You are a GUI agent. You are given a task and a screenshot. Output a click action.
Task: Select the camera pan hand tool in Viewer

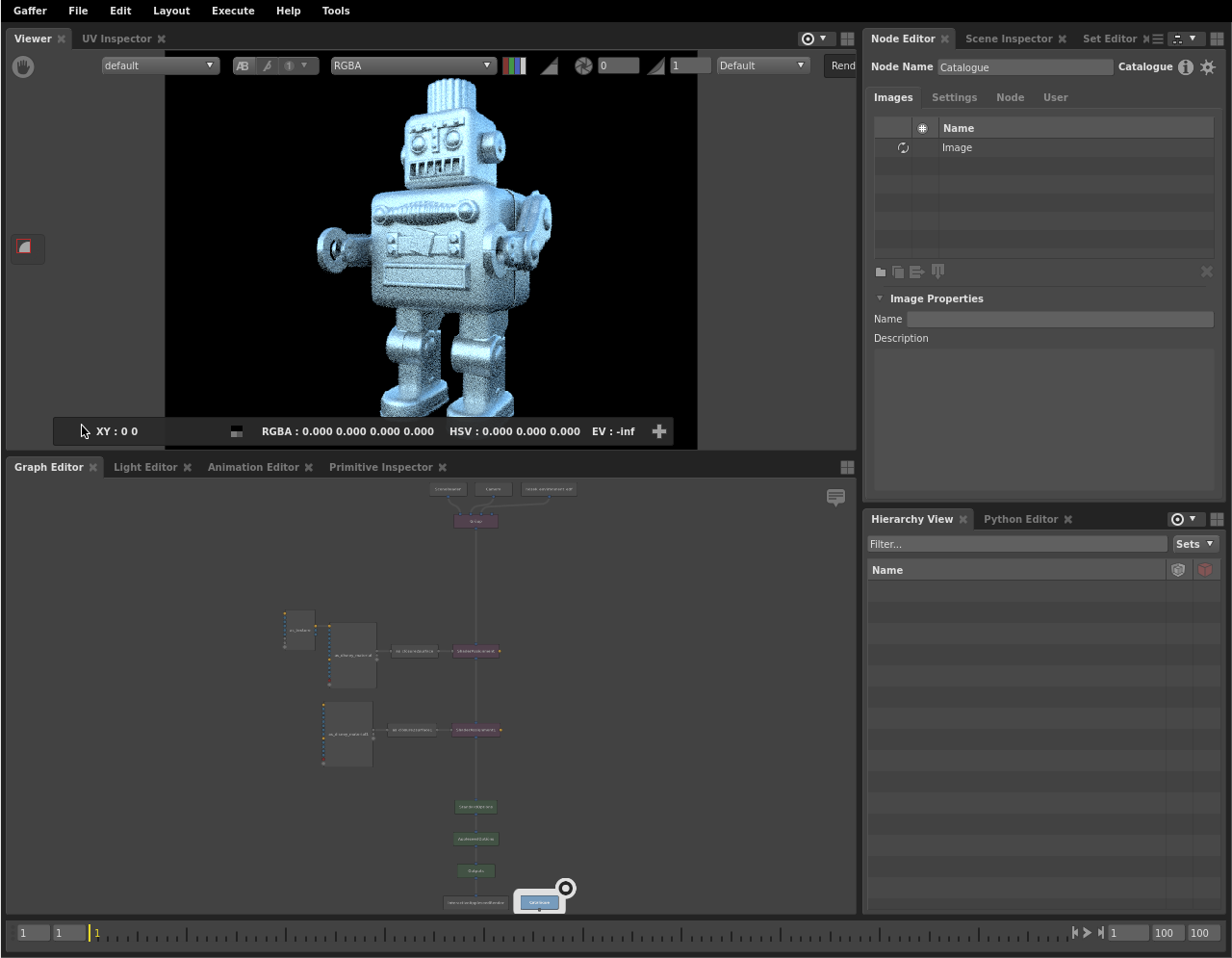(23, 66)
